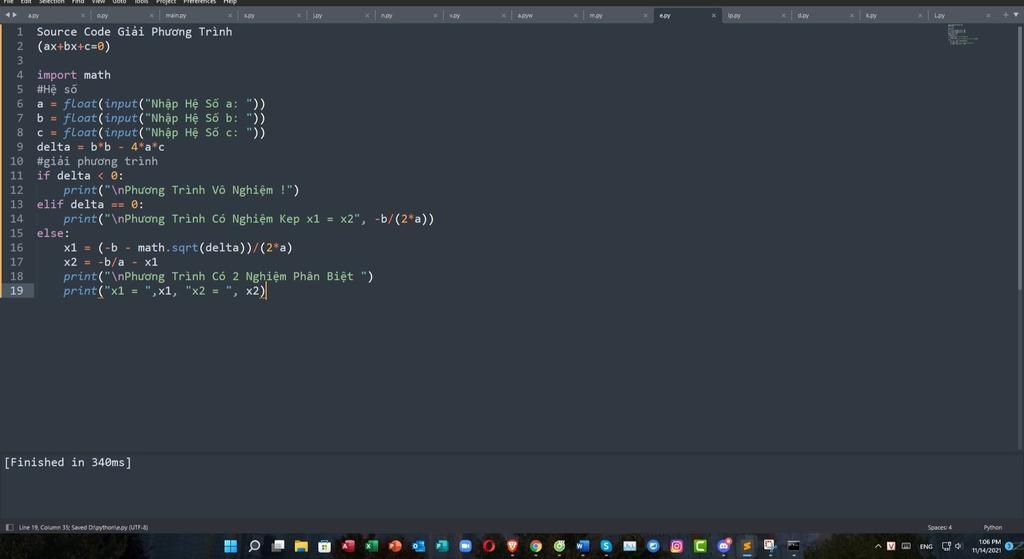Open Brave browser from taskbar
This screenshot has height=559, width=1024.
click(x=513, y=546)
